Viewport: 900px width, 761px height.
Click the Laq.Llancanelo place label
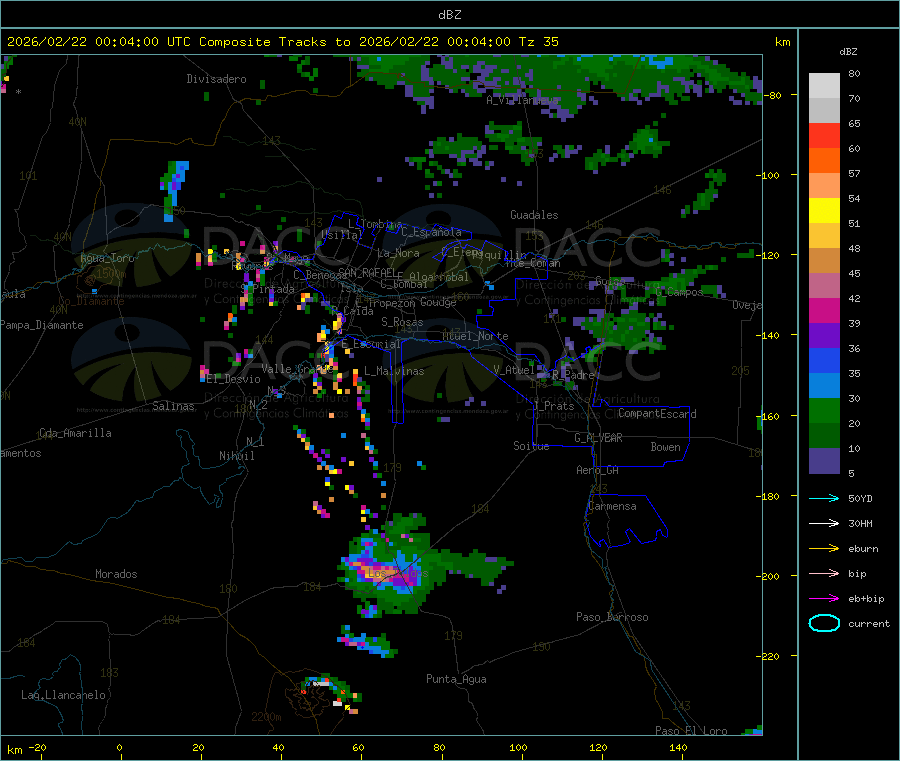pyautogui.click(x=63, y=696)
